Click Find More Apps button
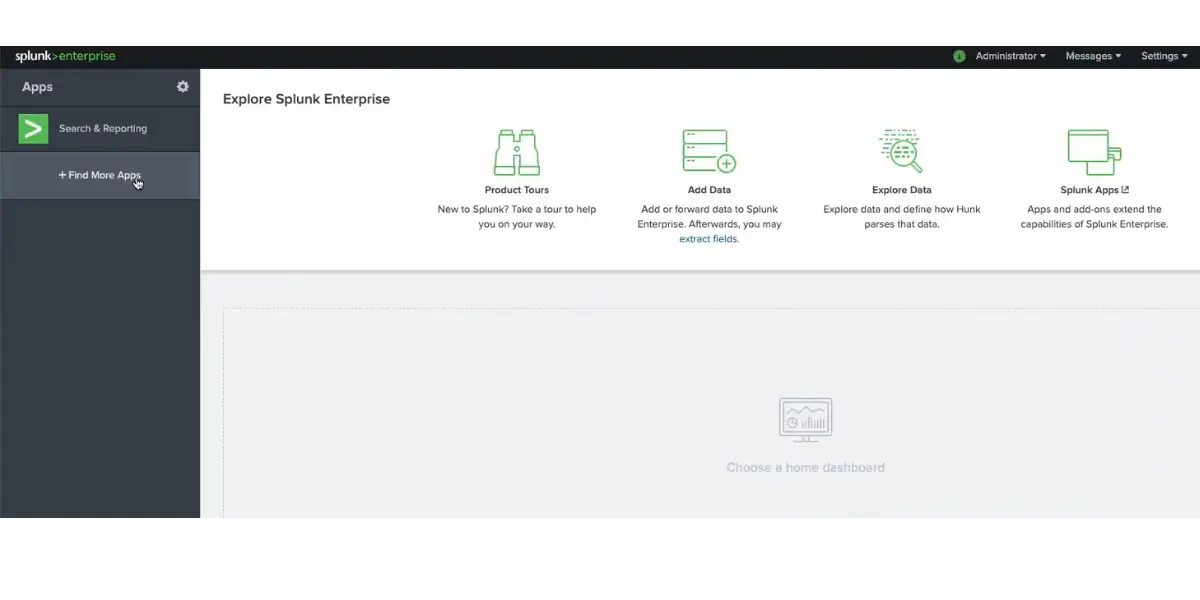The height and width of the screenshot is (600, 1200). [x=100, y=175]
